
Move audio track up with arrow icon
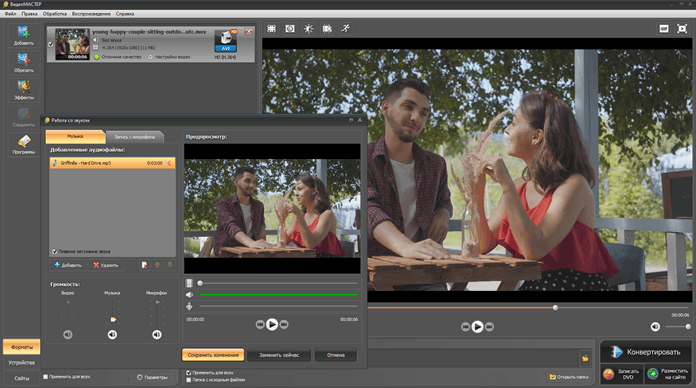(157, 265)
